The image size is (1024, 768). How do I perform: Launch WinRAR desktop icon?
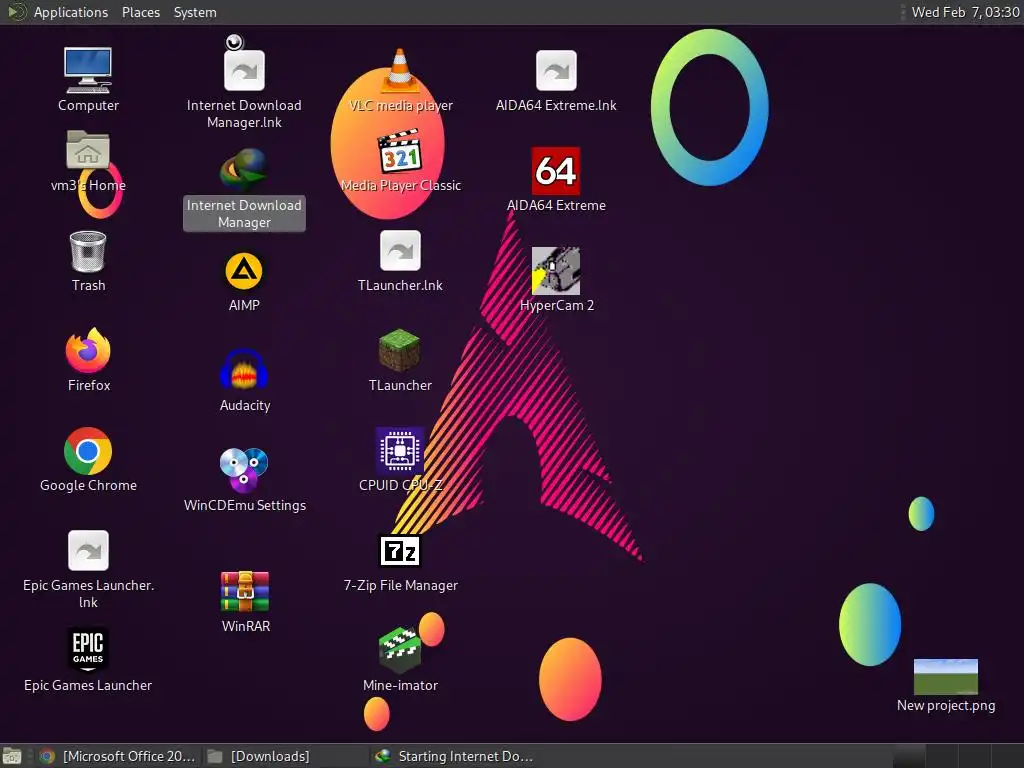point(245,592)
